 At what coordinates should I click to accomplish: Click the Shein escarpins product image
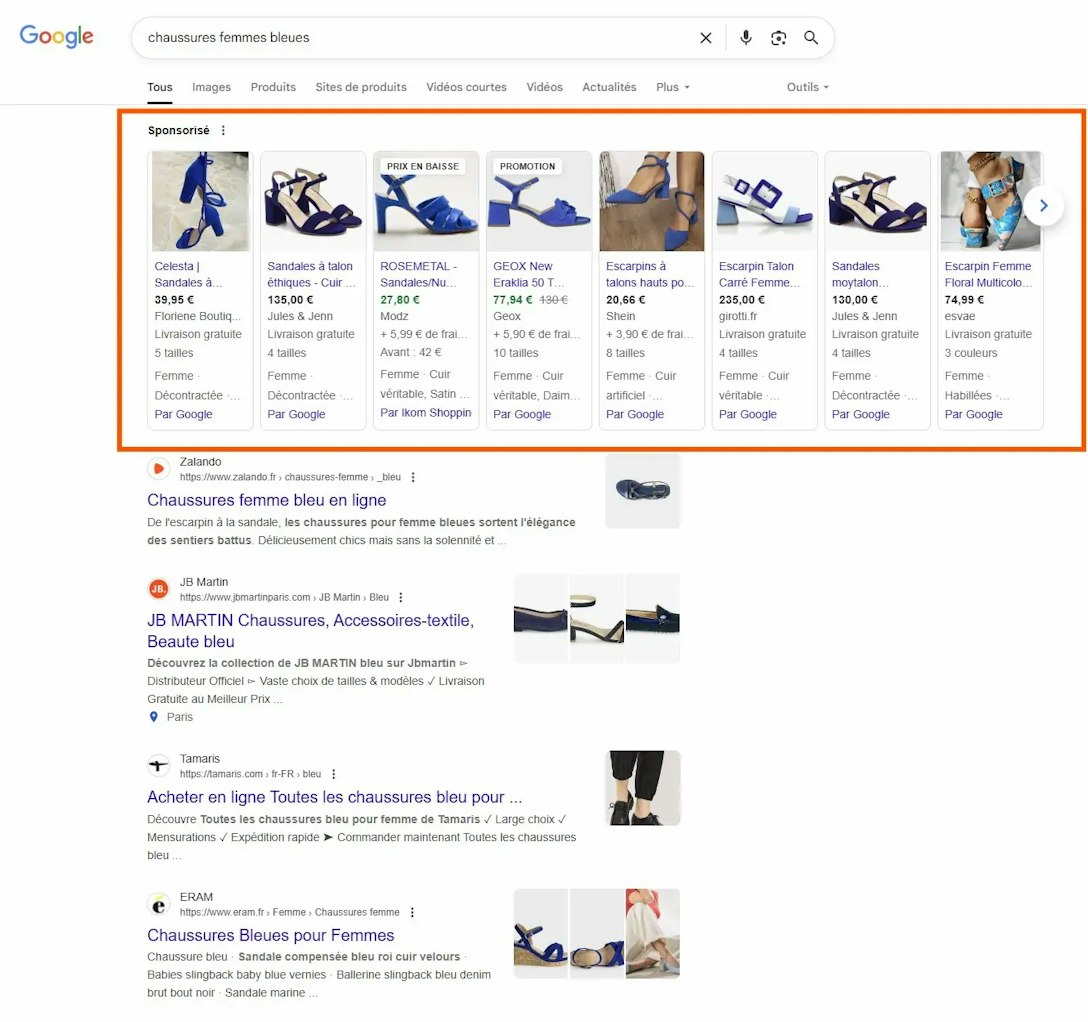[652, 201]
